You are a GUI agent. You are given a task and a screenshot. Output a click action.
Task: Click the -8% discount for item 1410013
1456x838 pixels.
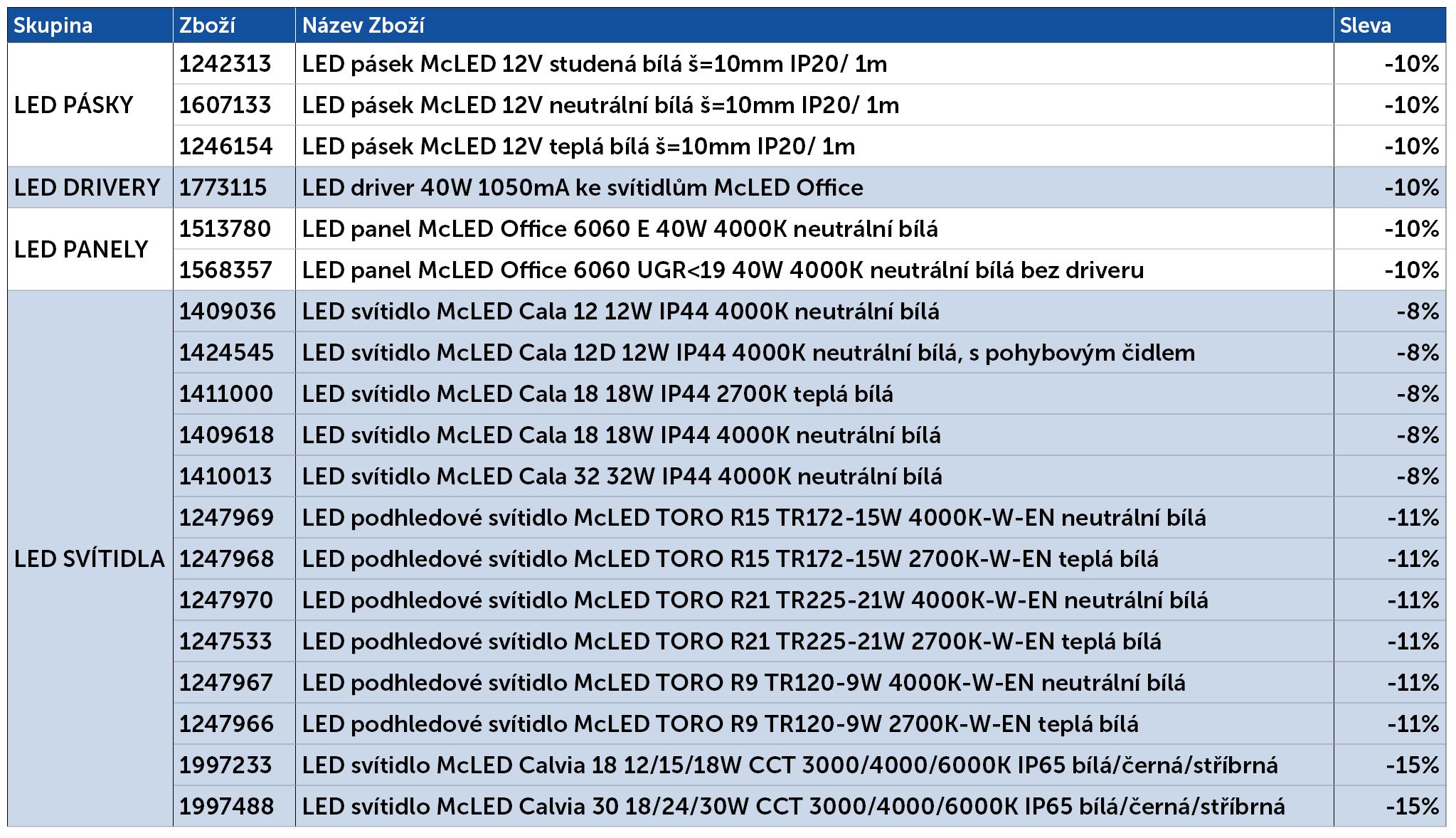click(x=1418, y=477)
